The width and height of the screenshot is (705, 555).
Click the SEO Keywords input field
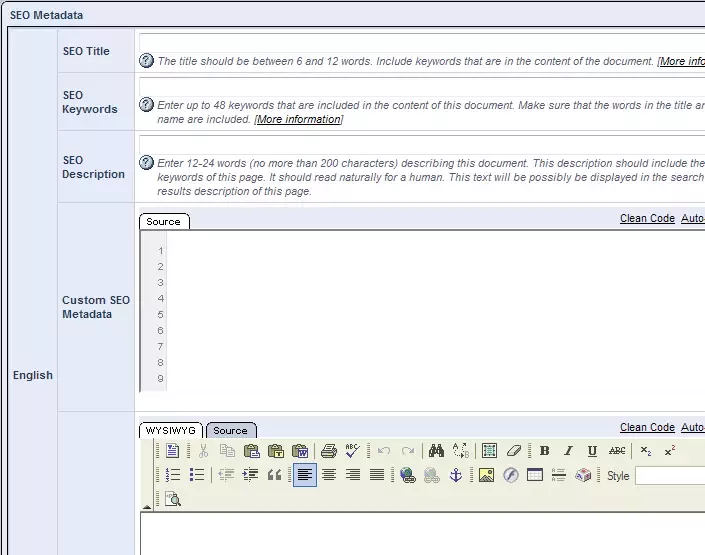tap(422, 86)
